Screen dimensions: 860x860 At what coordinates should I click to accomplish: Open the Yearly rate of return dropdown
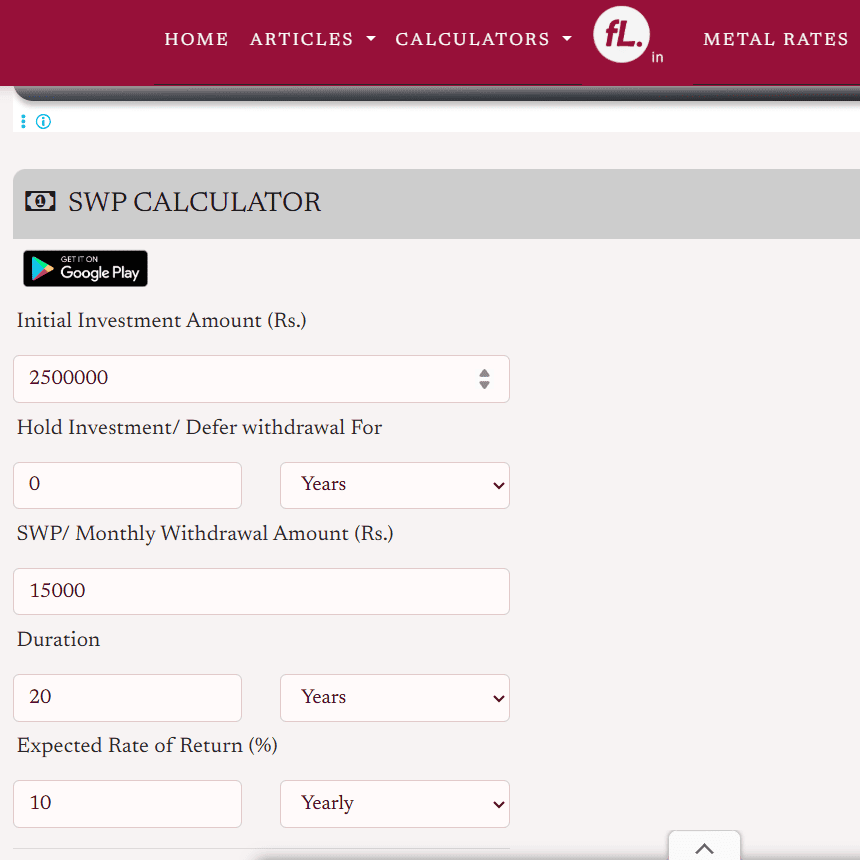pos(394,804)
